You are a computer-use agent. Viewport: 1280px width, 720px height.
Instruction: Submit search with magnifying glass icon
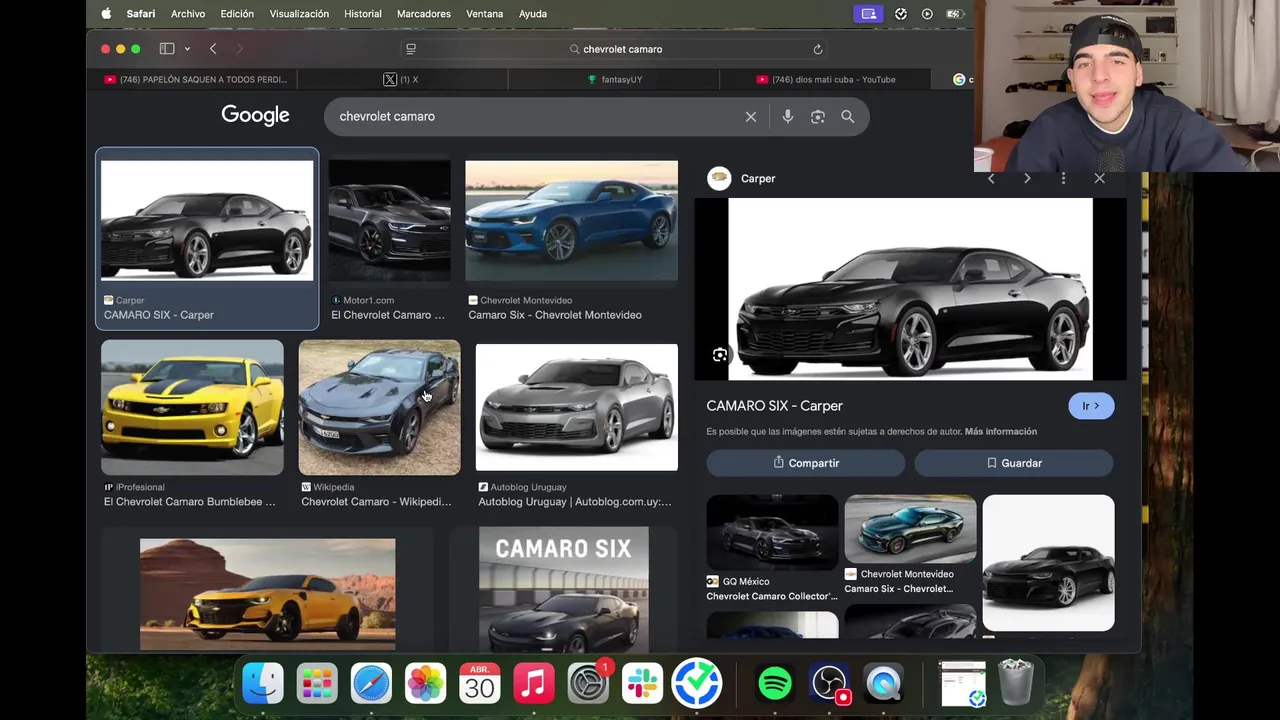[848, 117]
